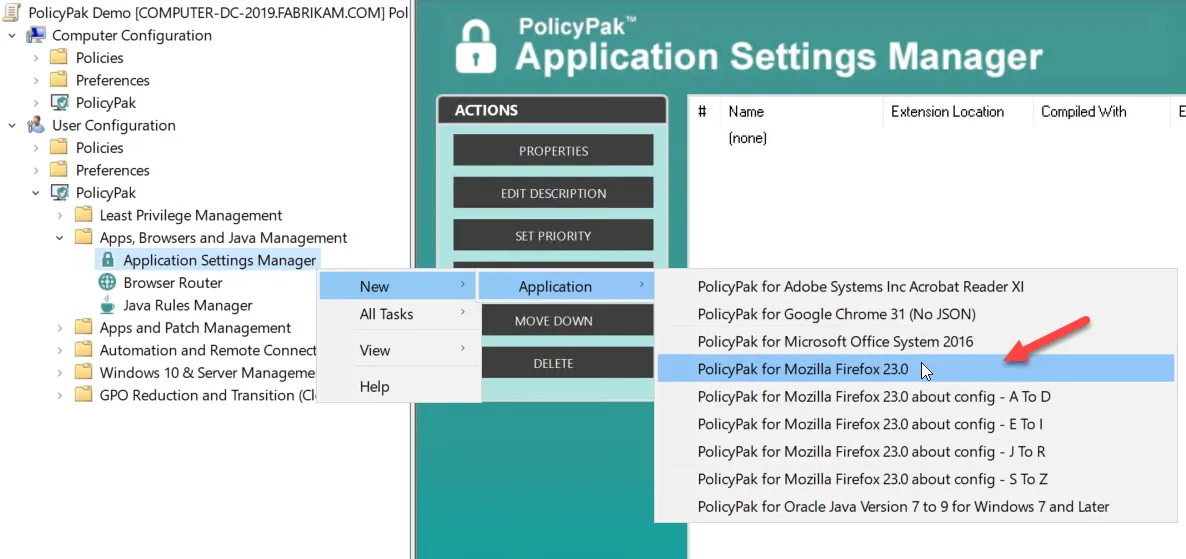Click the PolicyPak Demo root icon

click(x=13, y=14)
